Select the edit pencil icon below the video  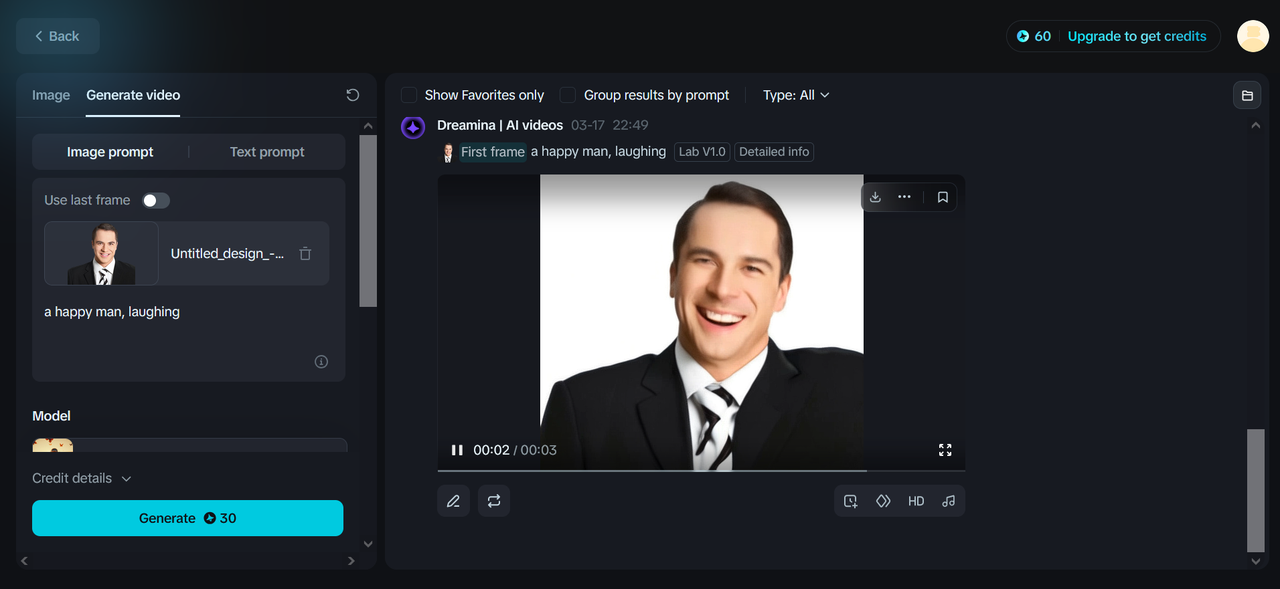click(453, 500)
